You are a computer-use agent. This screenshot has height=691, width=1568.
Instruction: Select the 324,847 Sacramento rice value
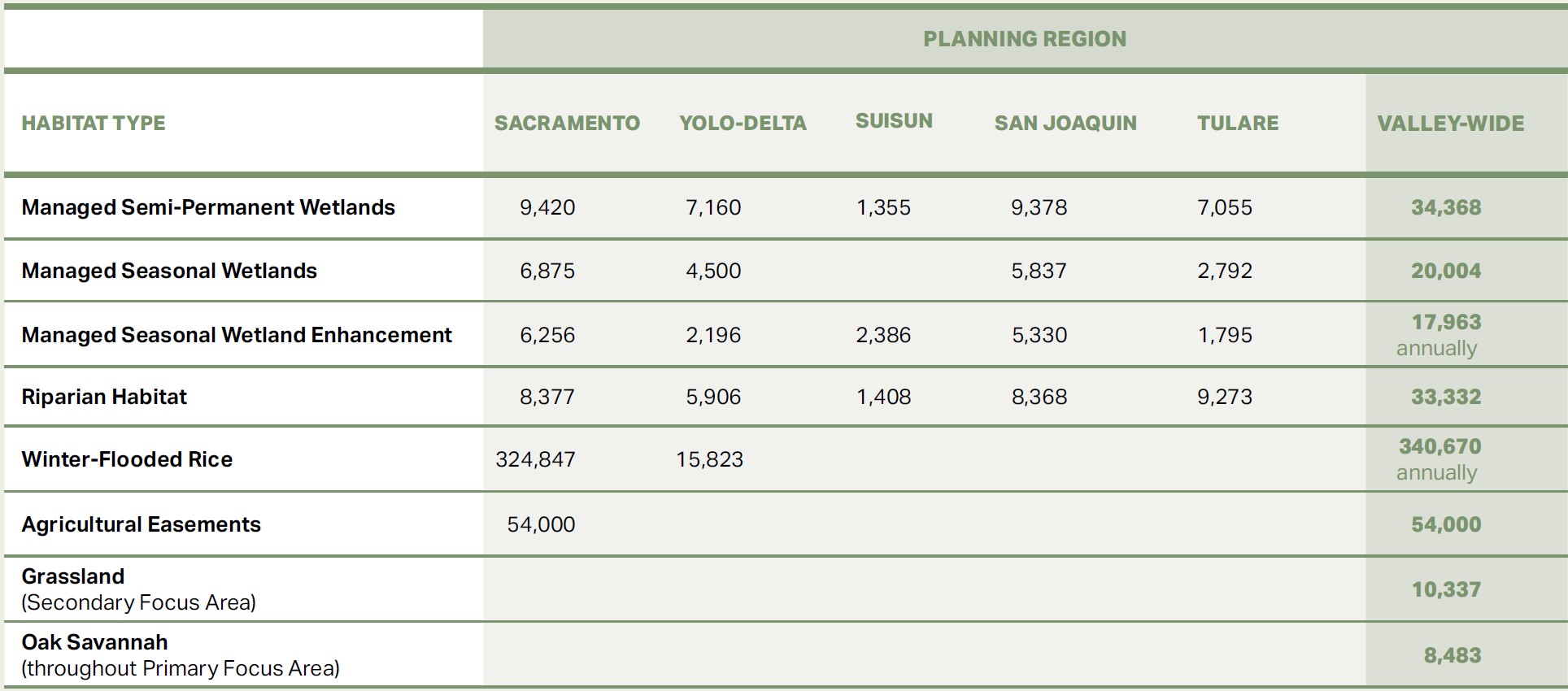coord(535,459)
